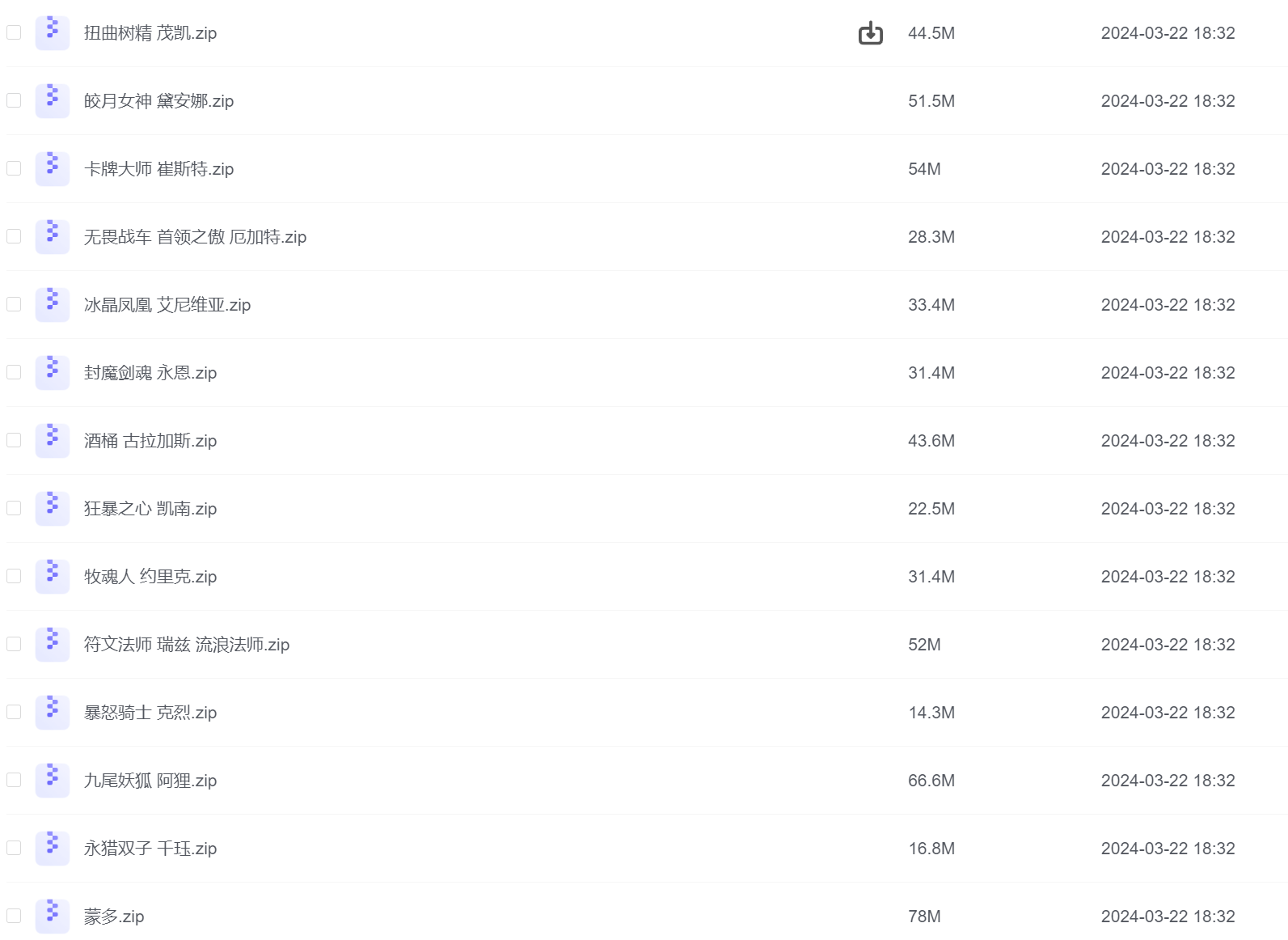The width and height of the screenshot is (1288, 940).
Task: Select the checkbox for 暴怒骑士 克烈.zip
Action: pos(14,712)
